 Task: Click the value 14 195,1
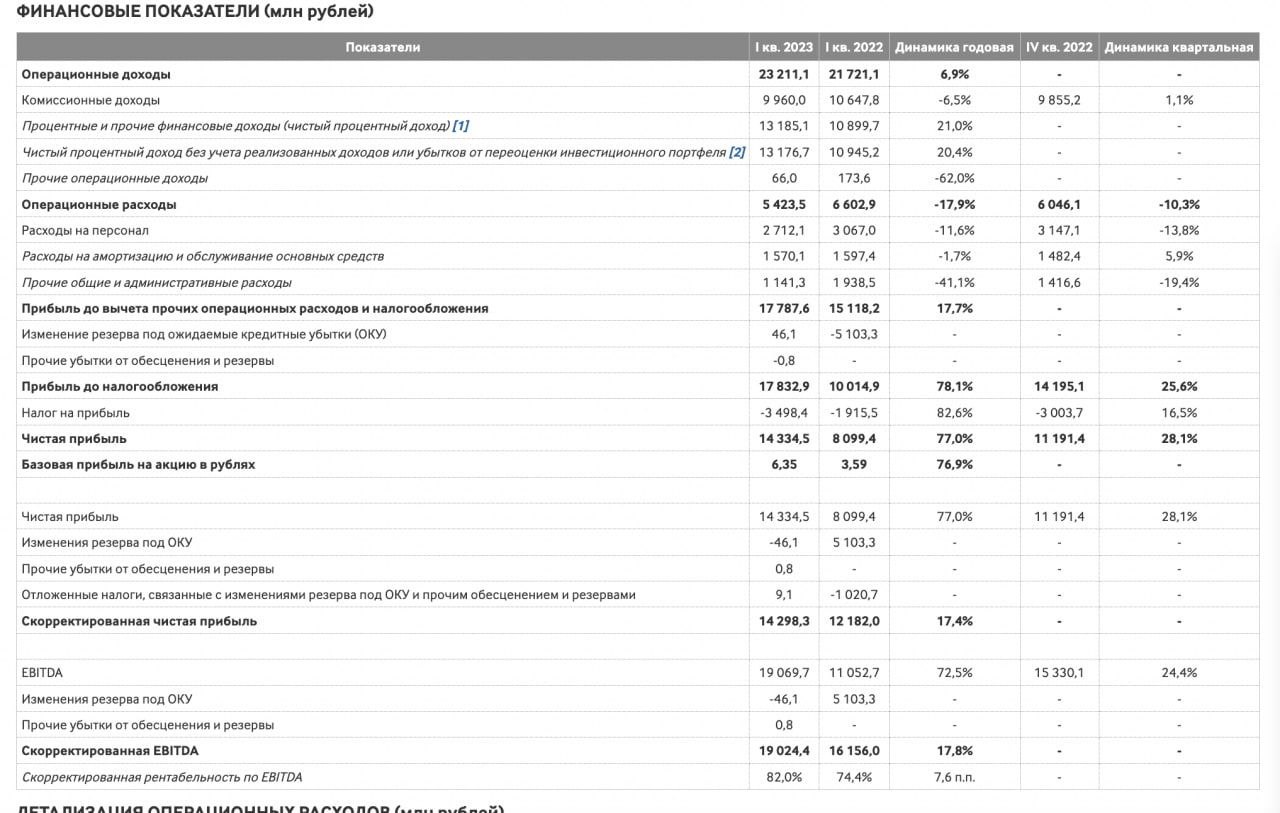[1059, 386]
